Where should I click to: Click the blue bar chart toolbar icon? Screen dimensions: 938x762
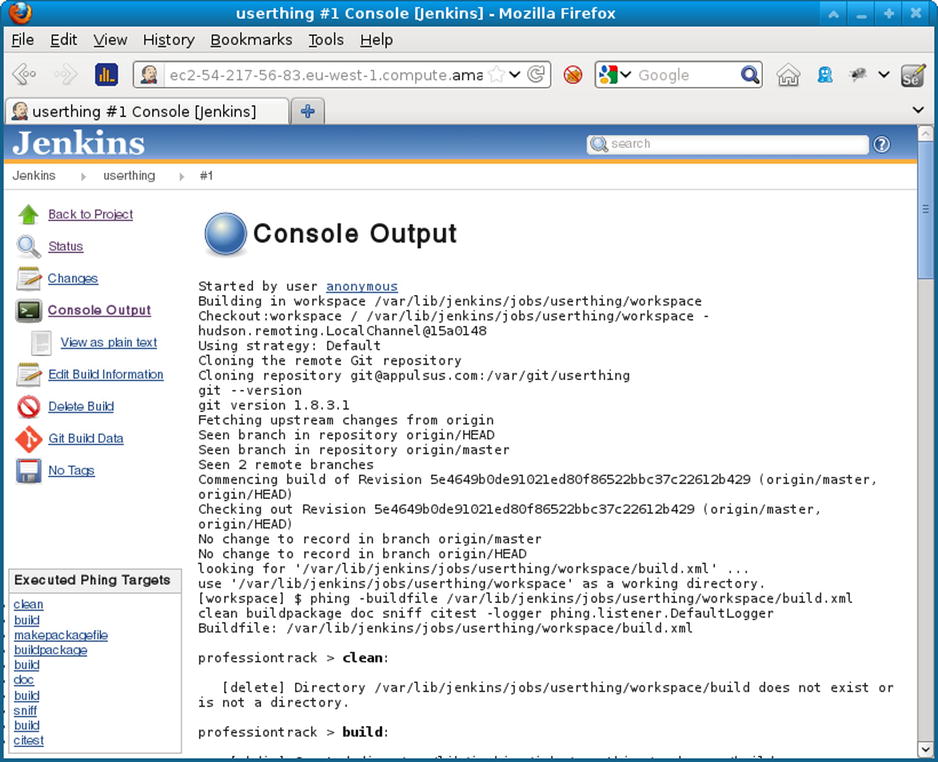click(106, 75)
